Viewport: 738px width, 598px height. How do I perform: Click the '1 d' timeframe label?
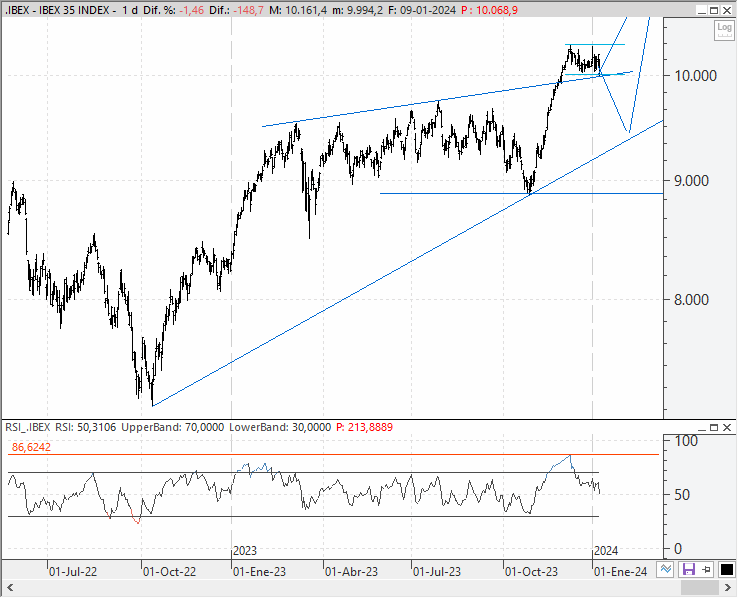130,10
